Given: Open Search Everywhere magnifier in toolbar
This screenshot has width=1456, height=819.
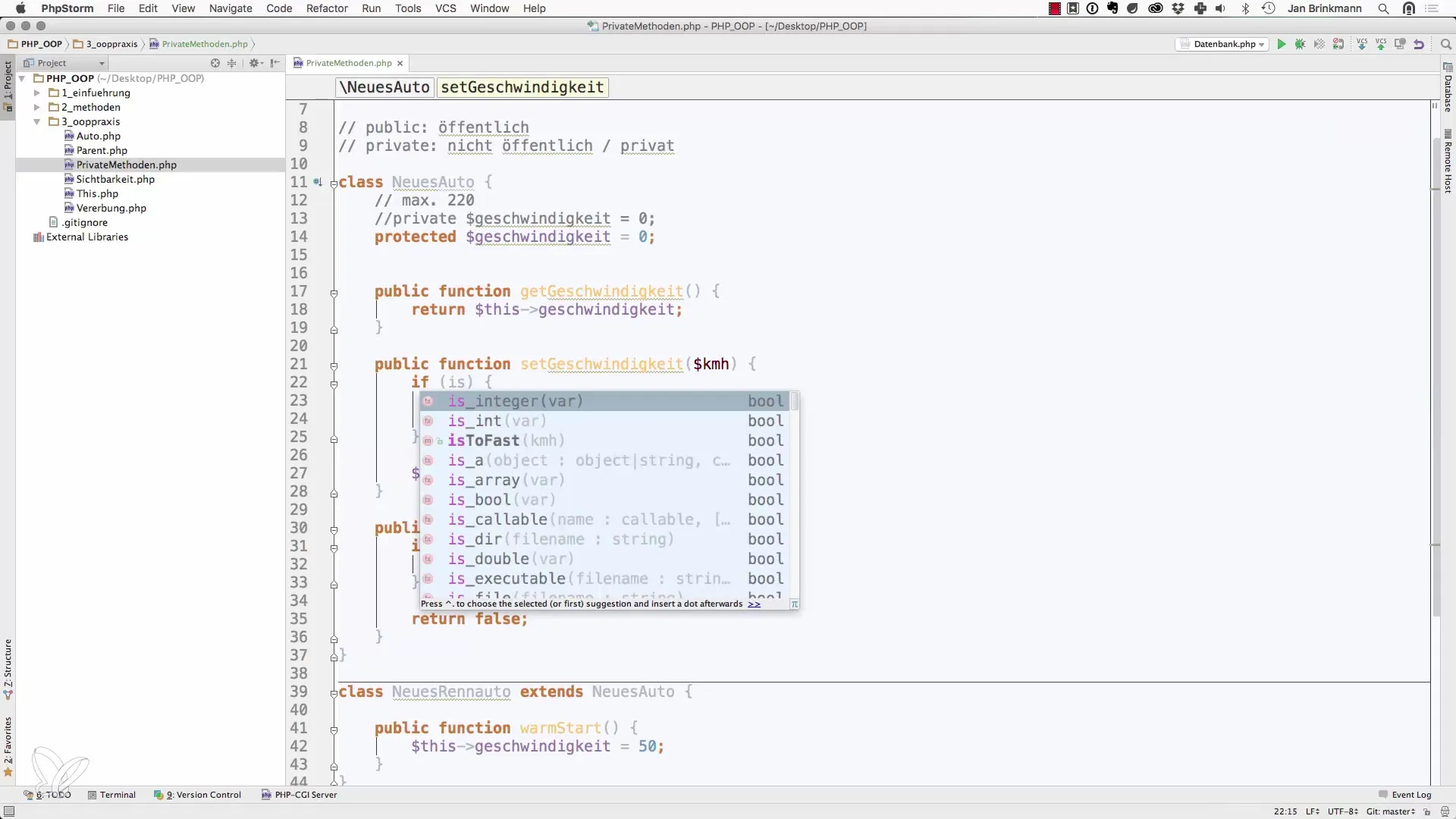Looking at the screenshot, I should coord(1445,44).
